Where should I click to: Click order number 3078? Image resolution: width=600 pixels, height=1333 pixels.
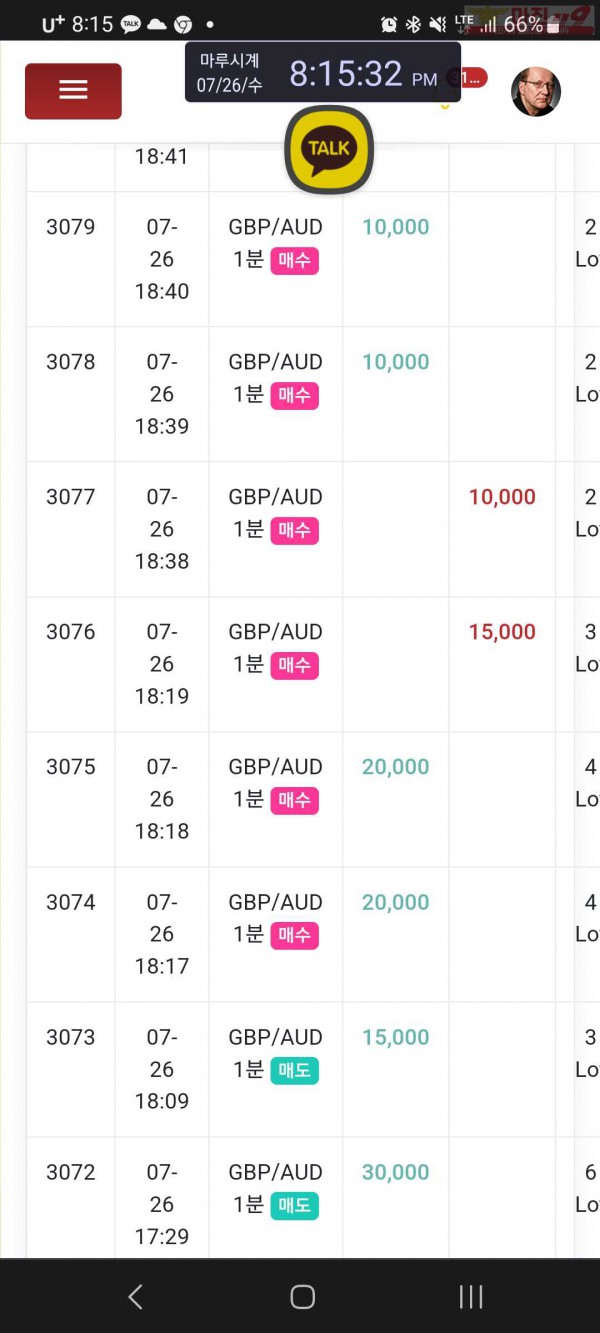pos(71,362)
